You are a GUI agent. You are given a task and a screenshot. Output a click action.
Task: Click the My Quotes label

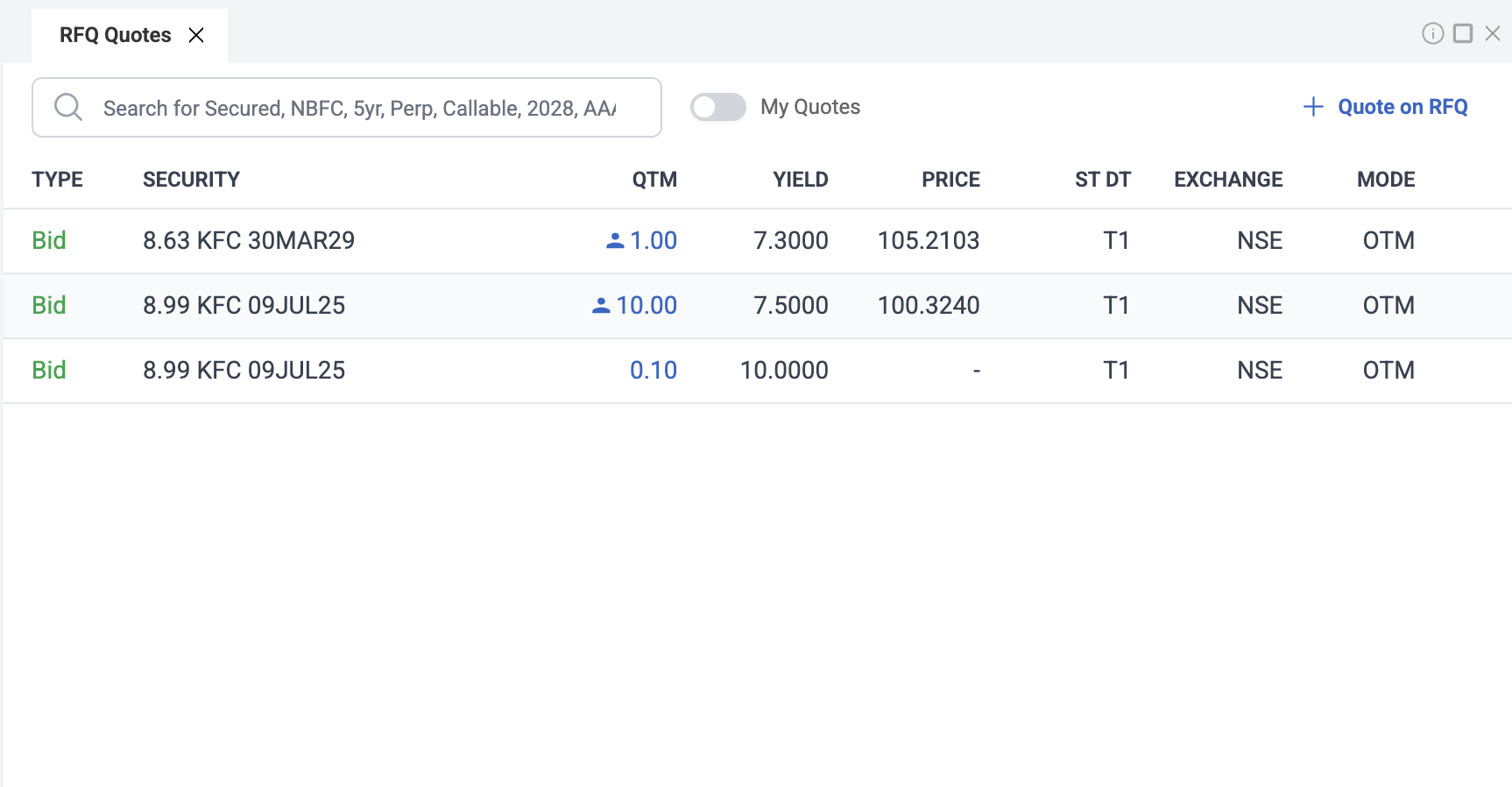[810, 107]
